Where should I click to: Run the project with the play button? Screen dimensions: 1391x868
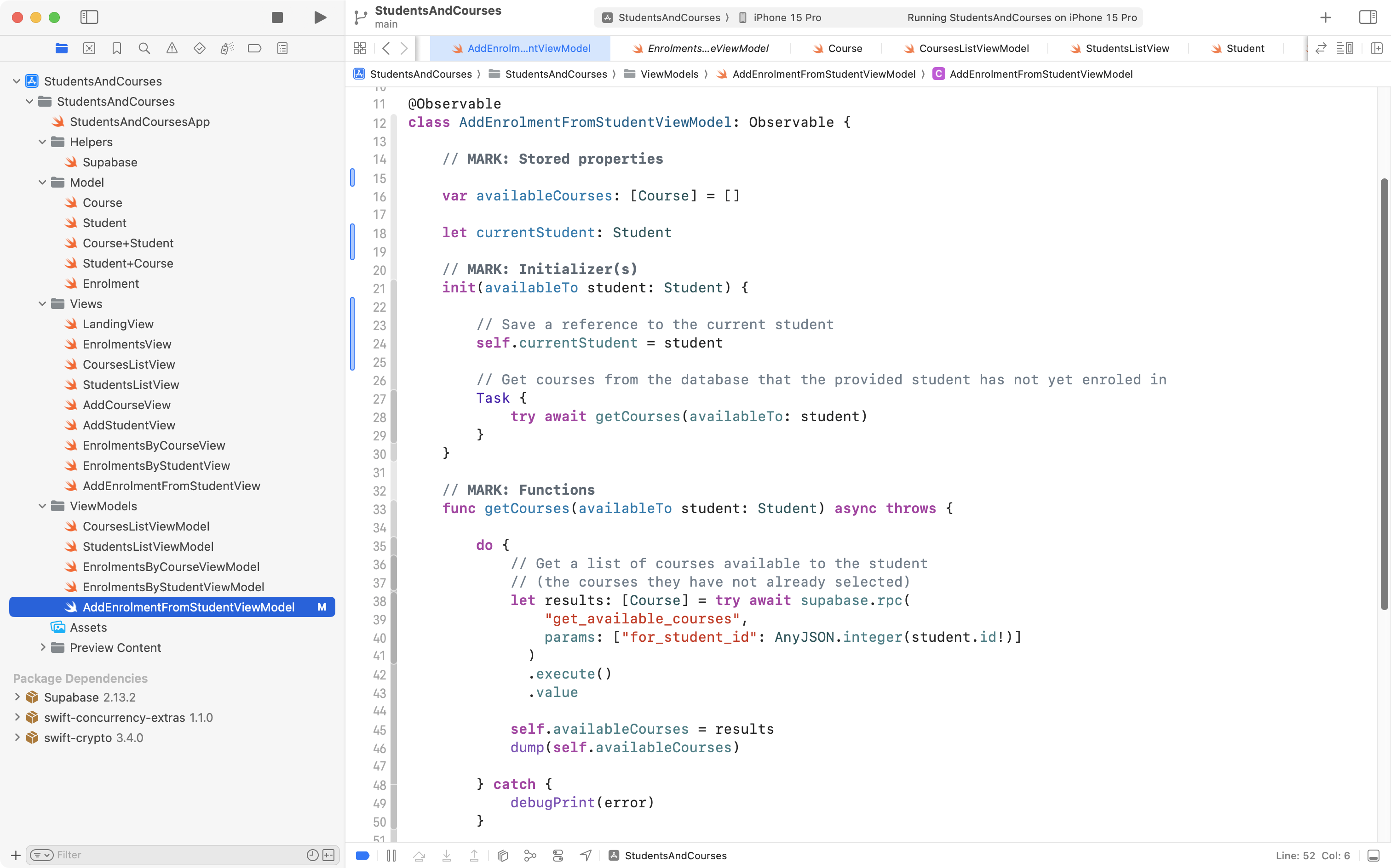click(x=320, y=17)
